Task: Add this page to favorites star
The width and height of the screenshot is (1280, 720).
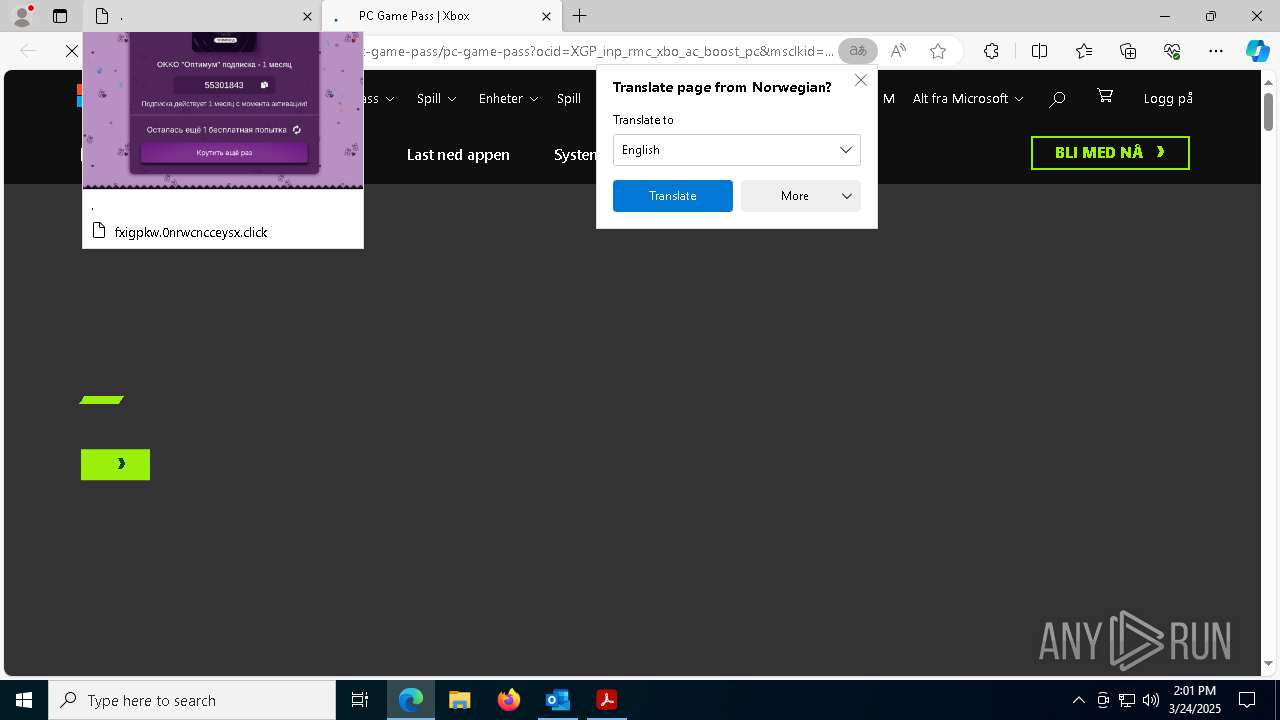Action: coord(938,51)
